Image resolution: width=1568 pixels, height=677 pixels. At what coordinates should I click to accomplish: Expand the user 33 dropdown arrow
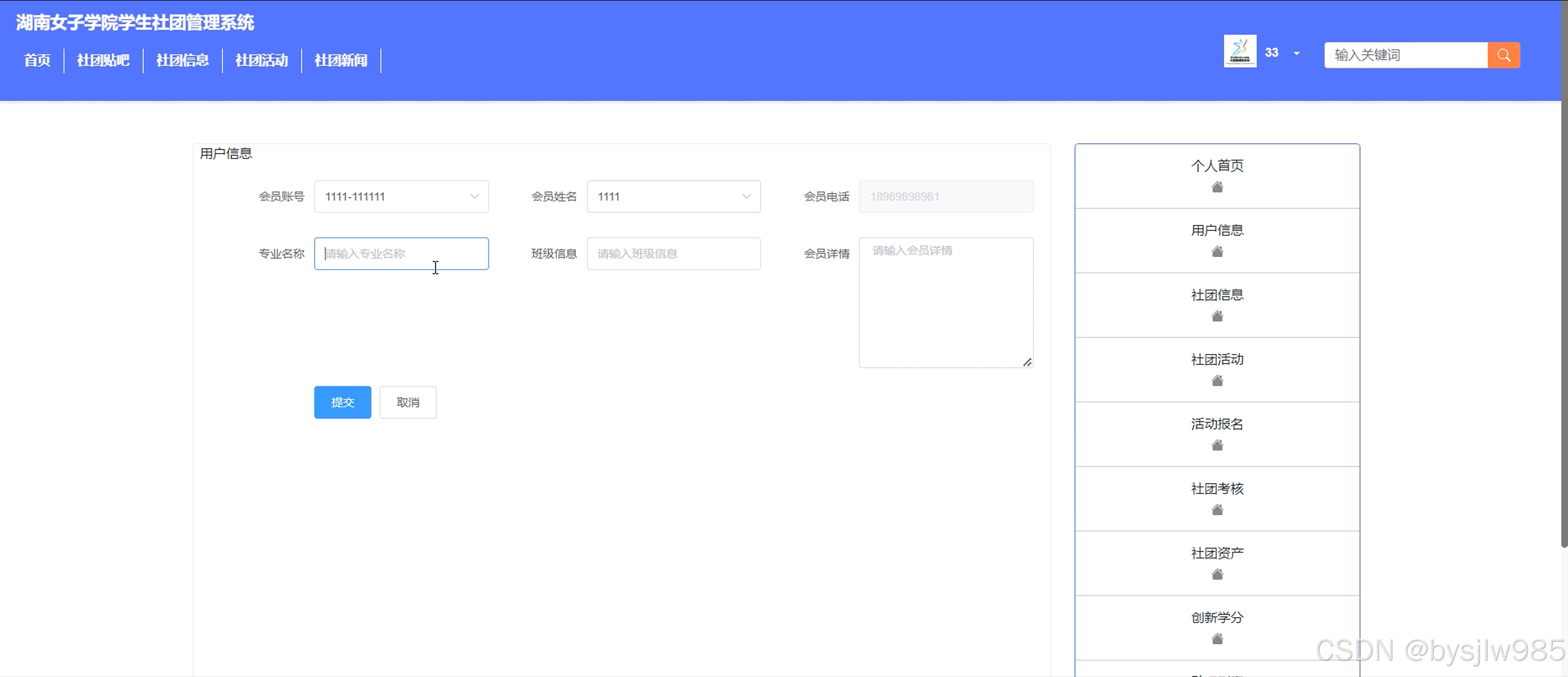click(x=1296, y=53)
